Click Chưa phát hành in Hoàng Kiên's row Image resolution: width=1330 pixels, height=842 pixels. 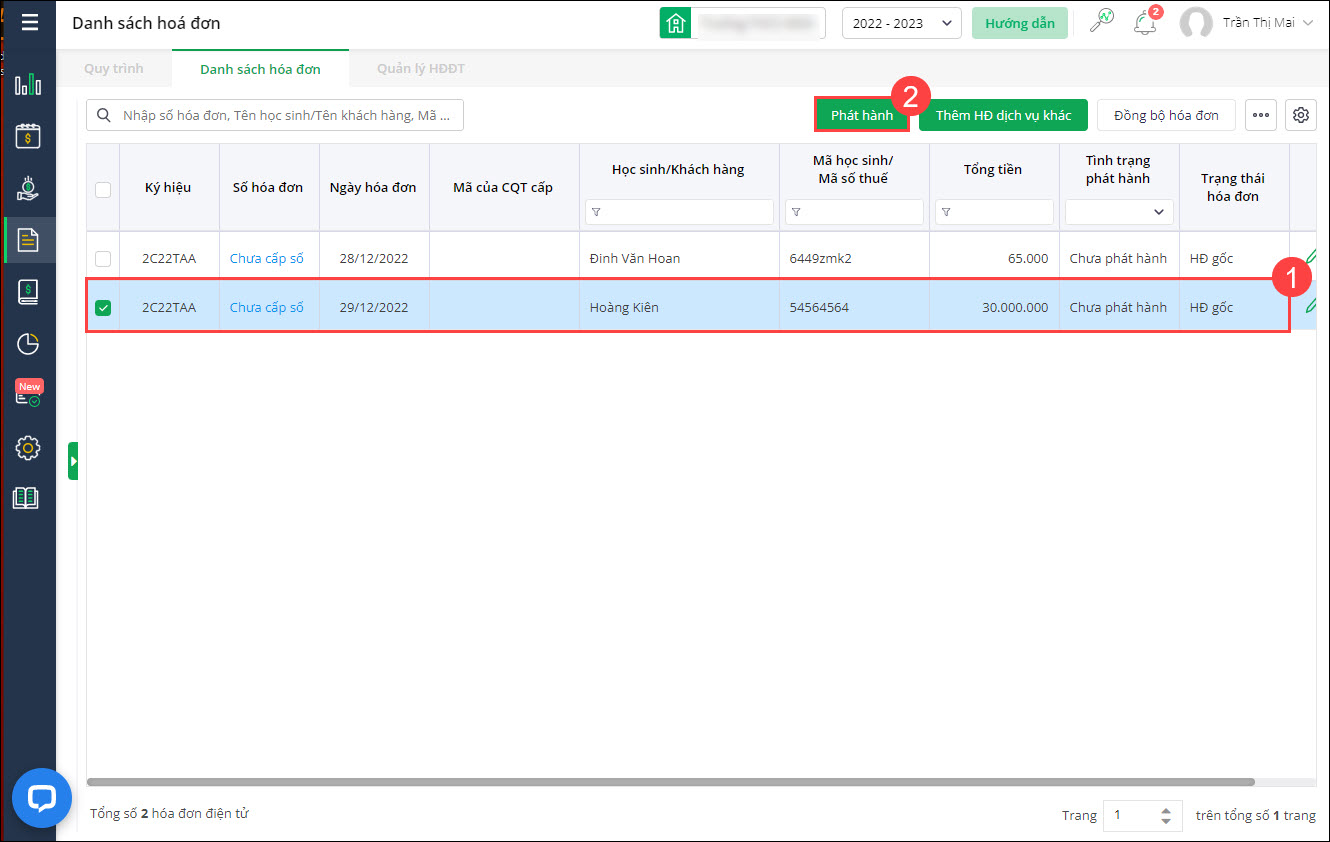[x=1118, y=307]
